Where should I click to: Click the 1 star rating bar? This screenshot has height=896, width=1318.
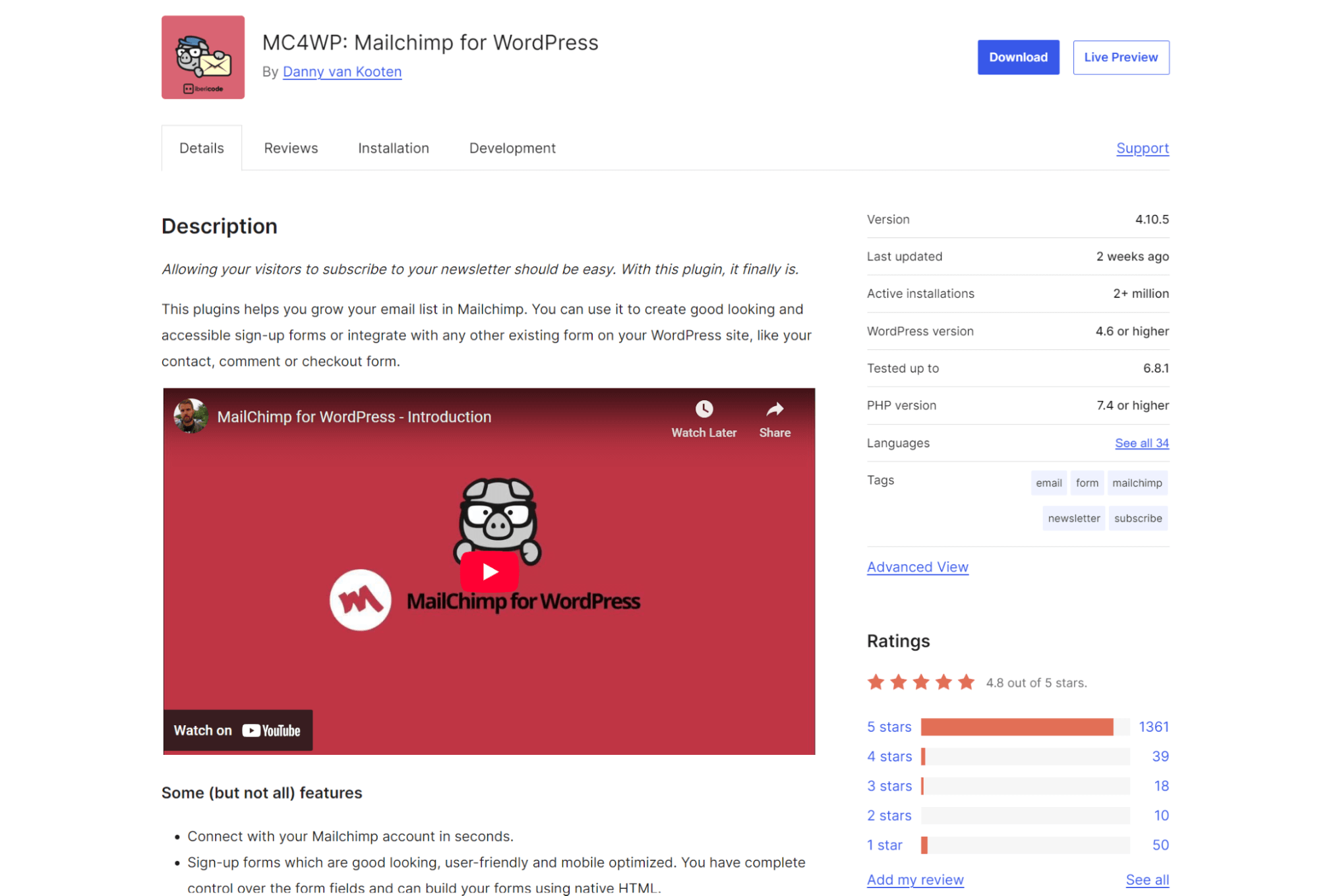pyautogui.click(x=1025, y=845)
